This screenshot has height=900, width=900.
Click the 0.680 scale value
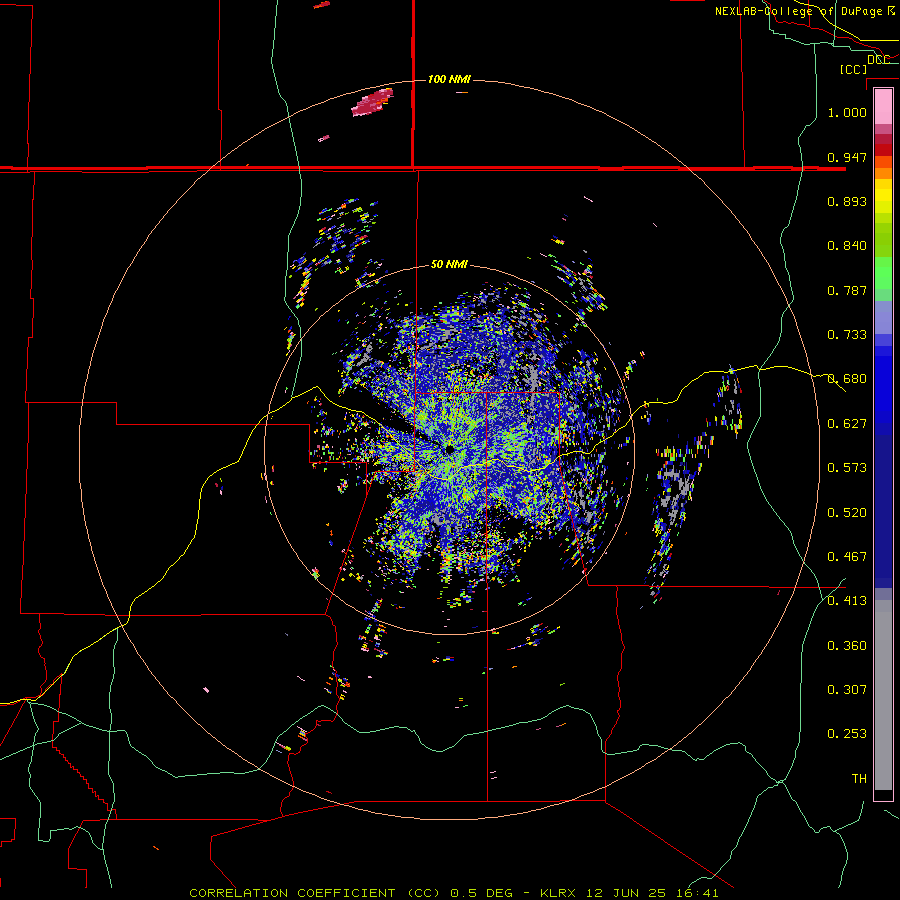[x=847, y=379]
